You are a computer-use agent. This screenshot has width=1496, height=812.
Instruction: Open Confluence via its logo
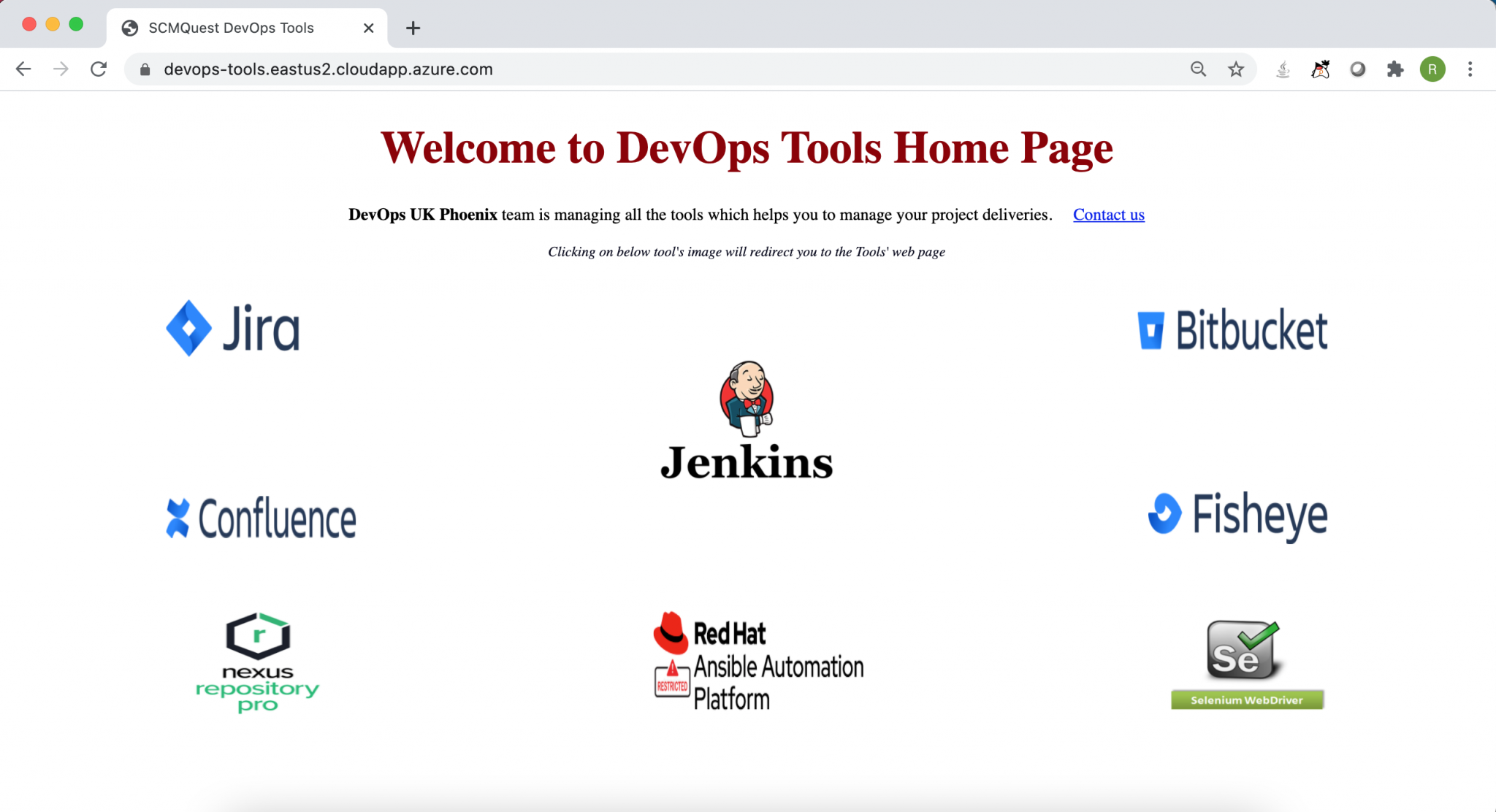261,517
